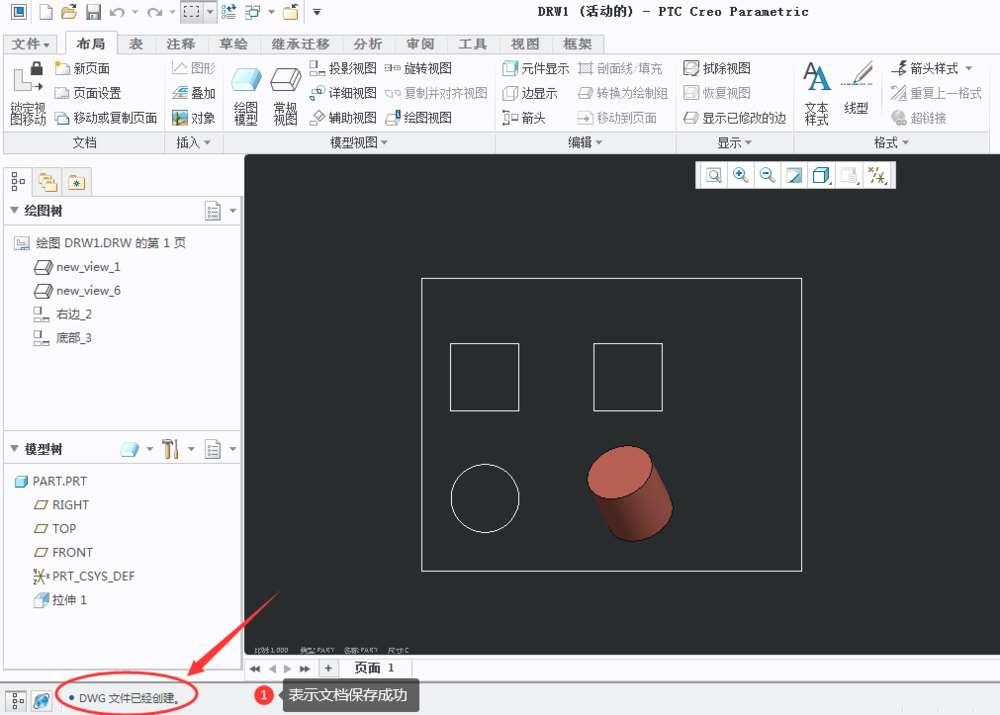
Task: Select PRT_CSYS_DEF in the model tree
Action: pos(84,576)
